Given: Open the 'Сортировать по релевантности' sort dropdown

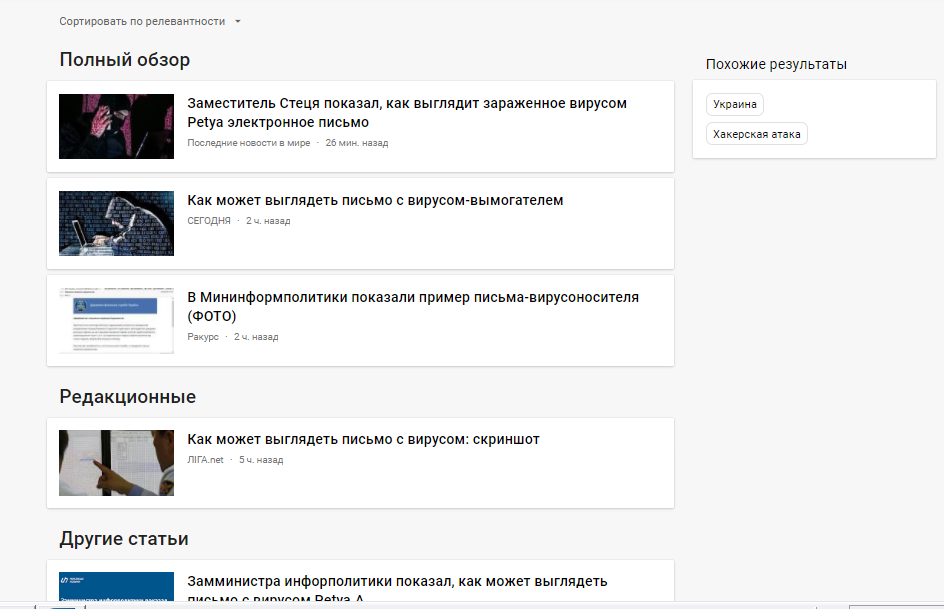Looking at the screenshot, I should (150, 22).
